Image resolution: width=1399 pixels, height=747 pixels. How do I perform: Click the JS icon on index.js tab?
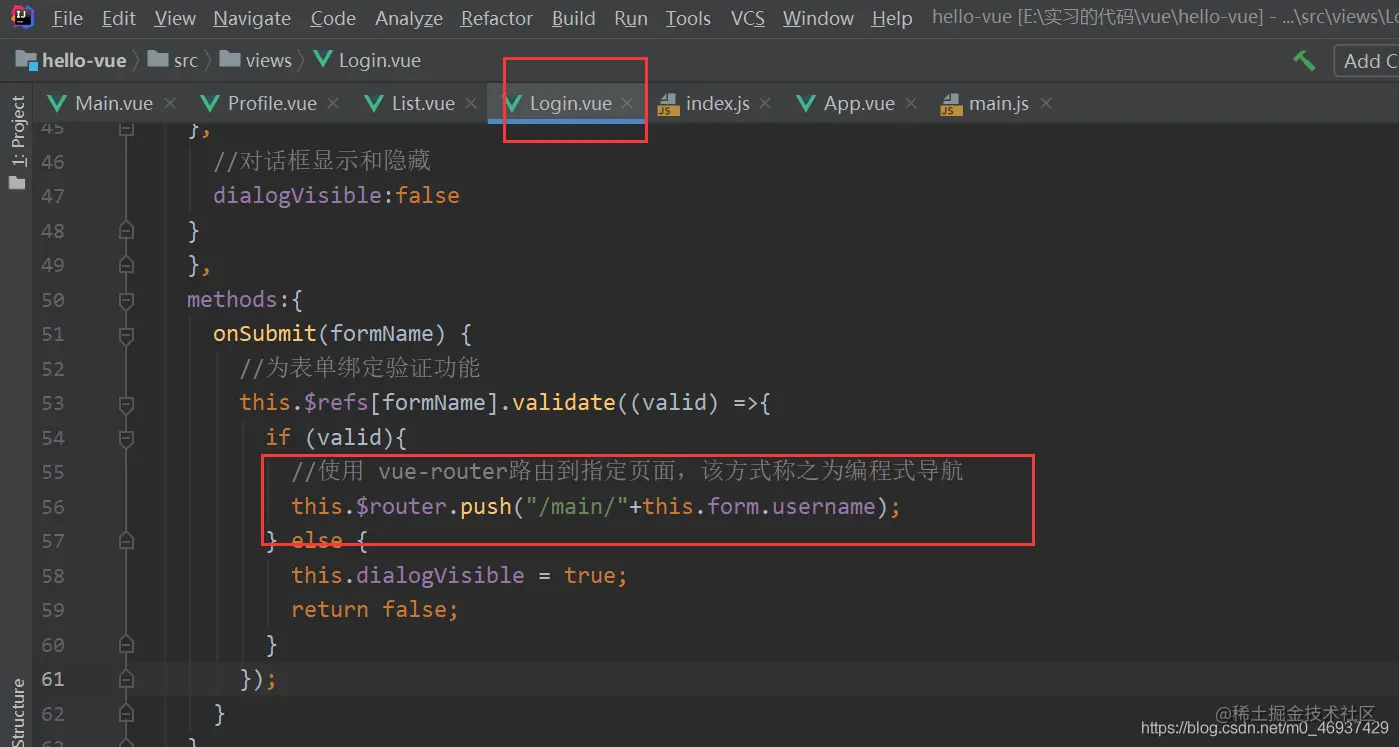click(667, 104)
